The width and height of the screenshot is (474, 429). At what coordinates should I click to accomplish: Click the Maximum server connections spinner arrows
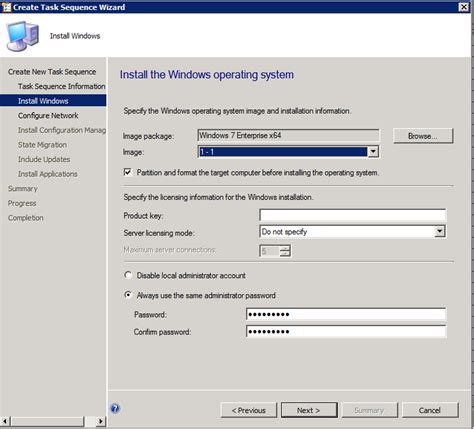(285, 251)
